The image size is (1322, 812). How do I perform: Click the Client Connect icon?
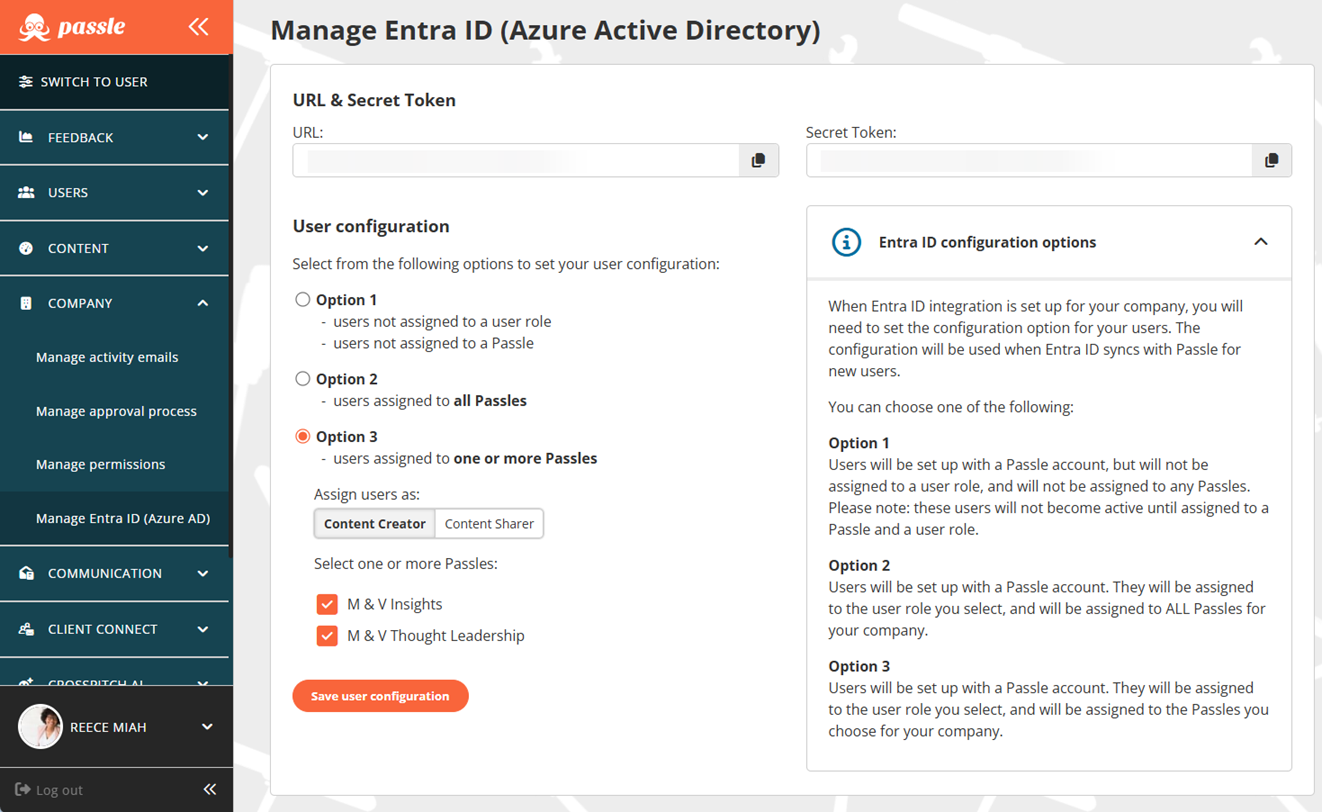pyautogui.click(x=26, y=629)
